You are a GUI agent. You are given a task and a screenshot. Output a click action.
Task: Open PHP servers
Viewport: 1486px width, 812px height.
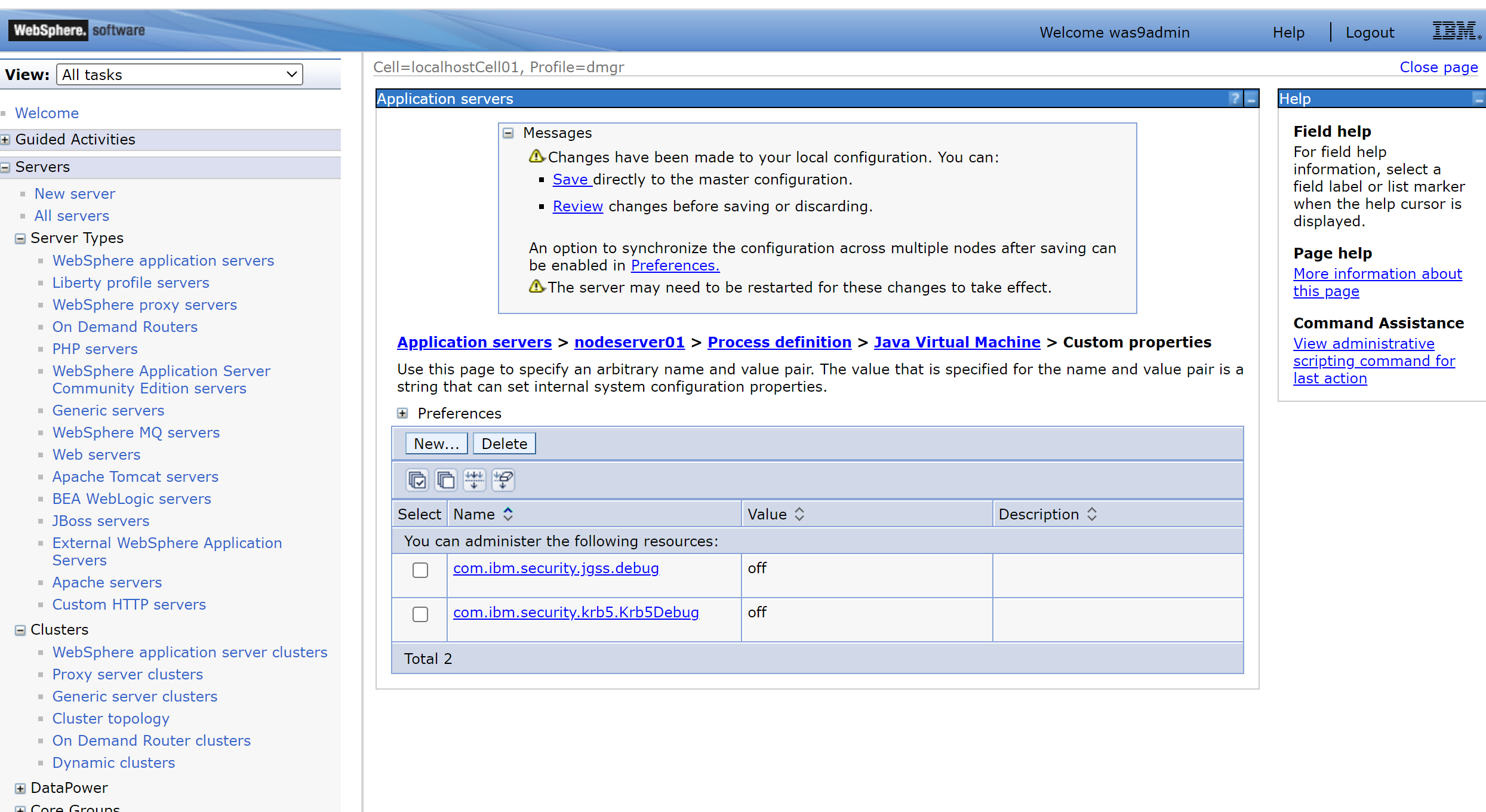point(95,349)
